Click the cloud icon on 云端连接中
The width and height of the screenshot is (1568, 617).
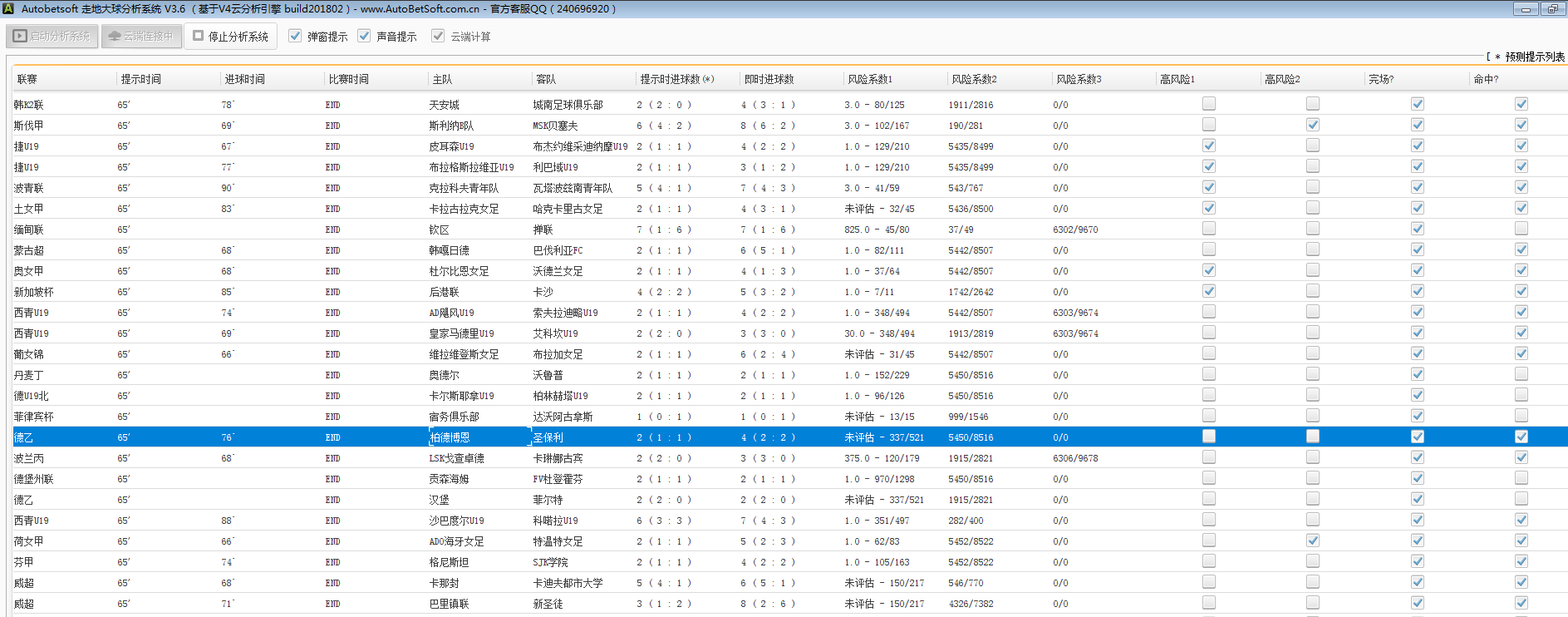(x=115, y=37)
